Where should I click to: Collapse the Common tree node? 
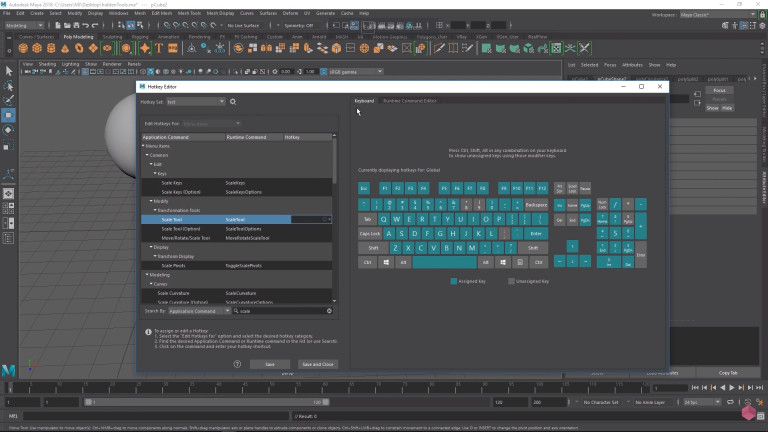pyautogui.click(x=147, y=155)
